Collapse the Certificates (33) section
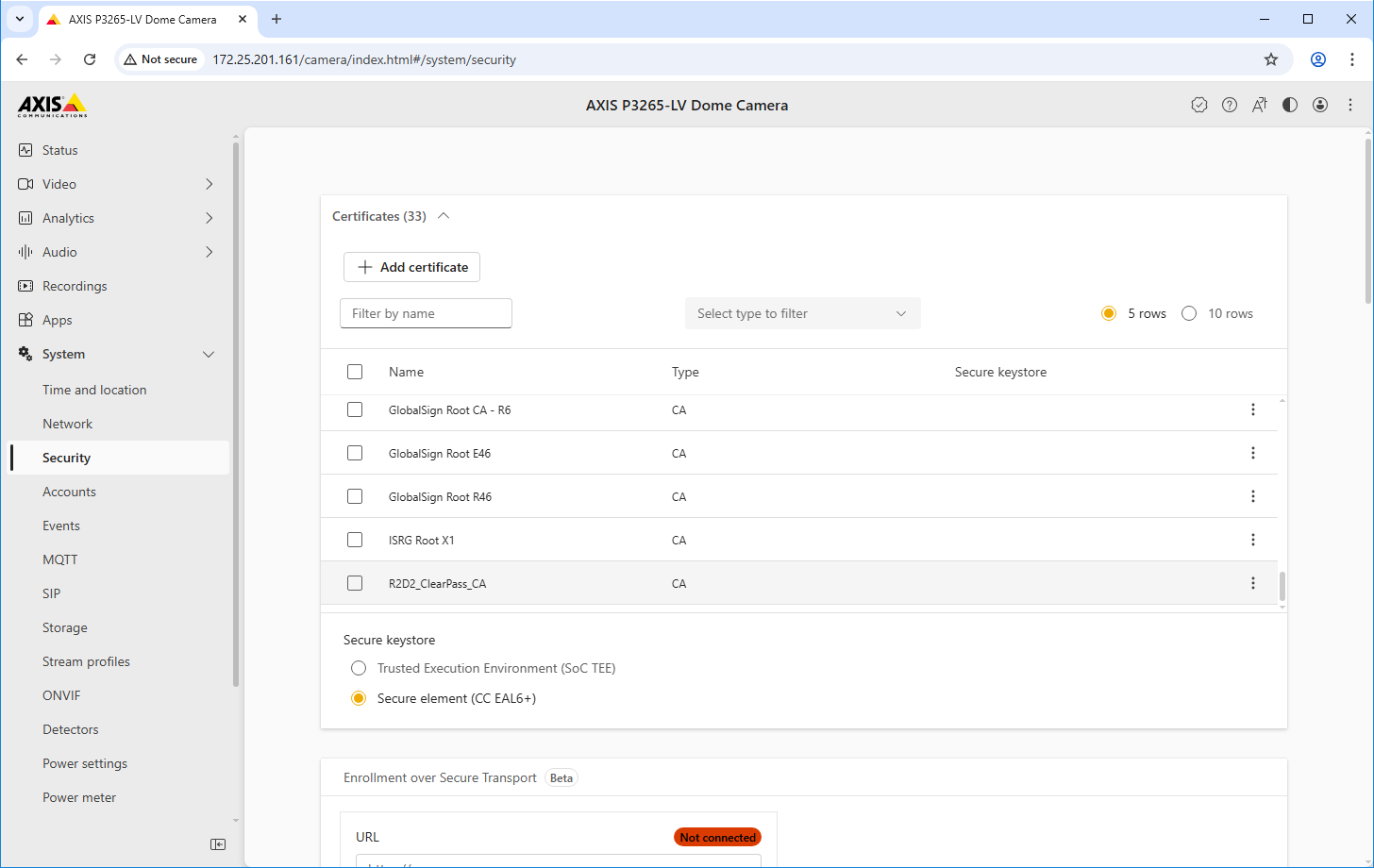Viewport: 1374px width, 868px height. pos(444,216)
